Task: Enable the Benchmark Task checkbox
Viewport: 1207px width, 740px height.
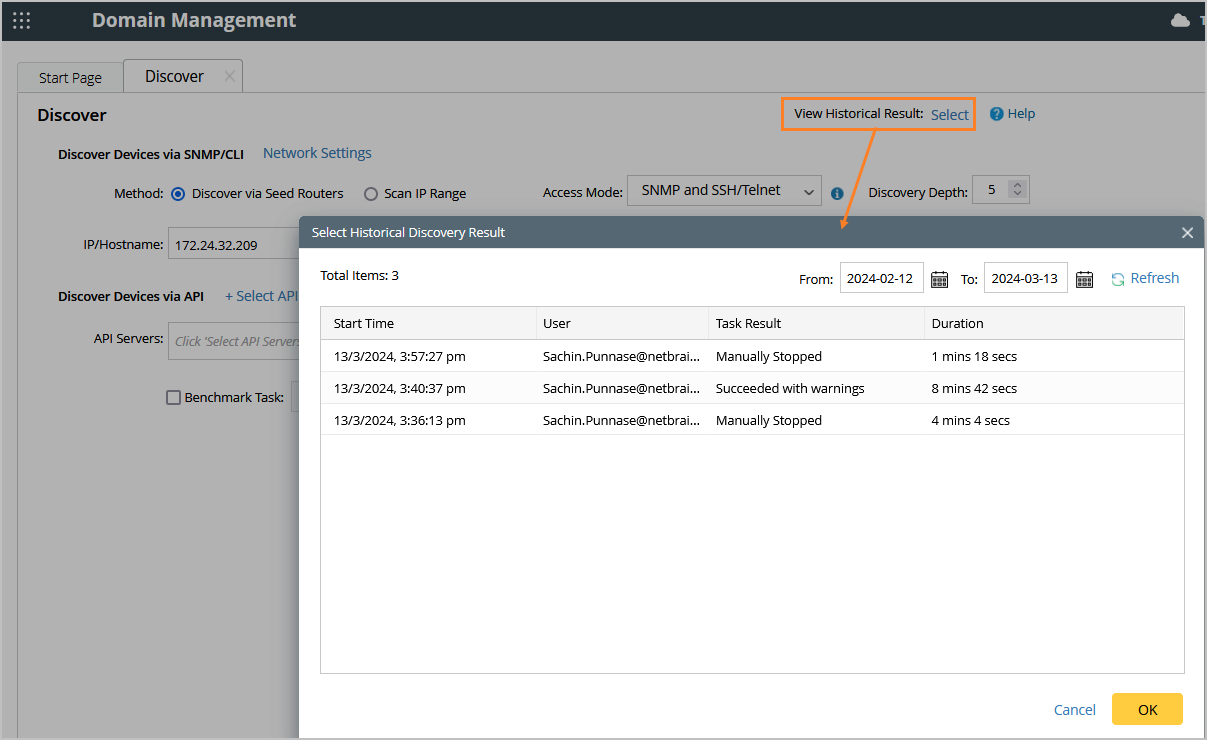Action: [x=174, y=398]
